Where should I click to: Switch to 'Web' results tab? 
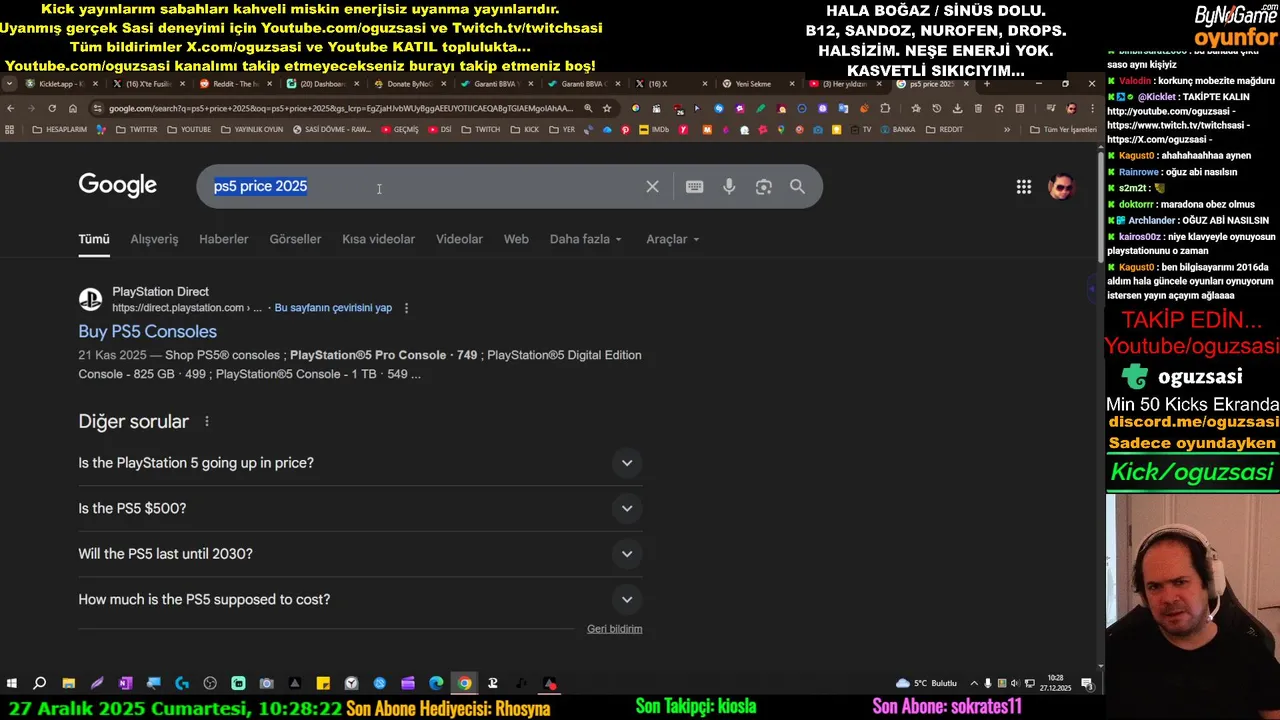516,239
